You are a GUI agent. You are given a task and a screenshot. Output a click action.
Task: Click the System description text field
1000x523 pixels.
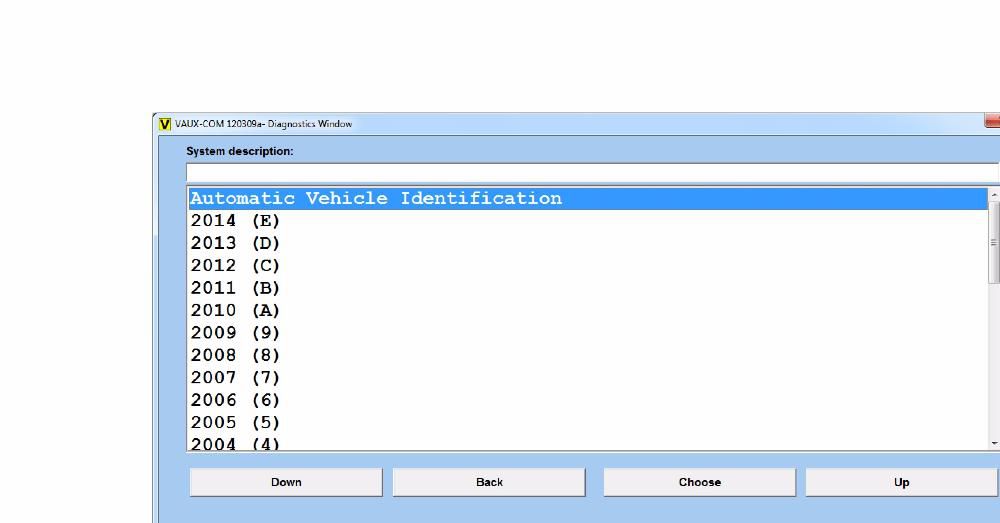coord(591,172)
